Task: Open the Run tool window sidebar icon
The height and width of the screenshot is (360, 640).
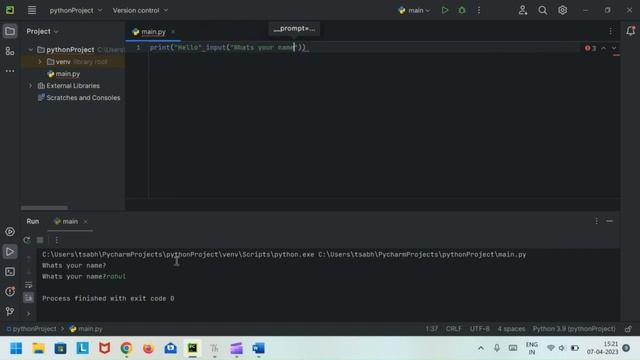Action: (x=10, y=252)
